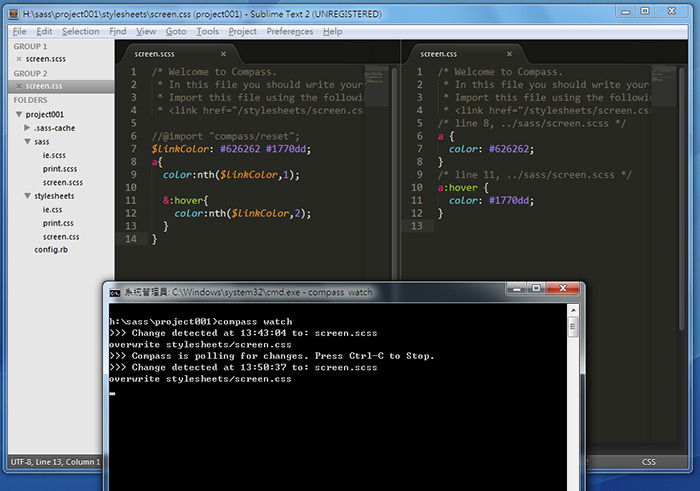Click the UTF-8 line column status text
Image resolution: width=700 pixels, height=491 pixels.
pyautogui.click(x=55, y=462)
